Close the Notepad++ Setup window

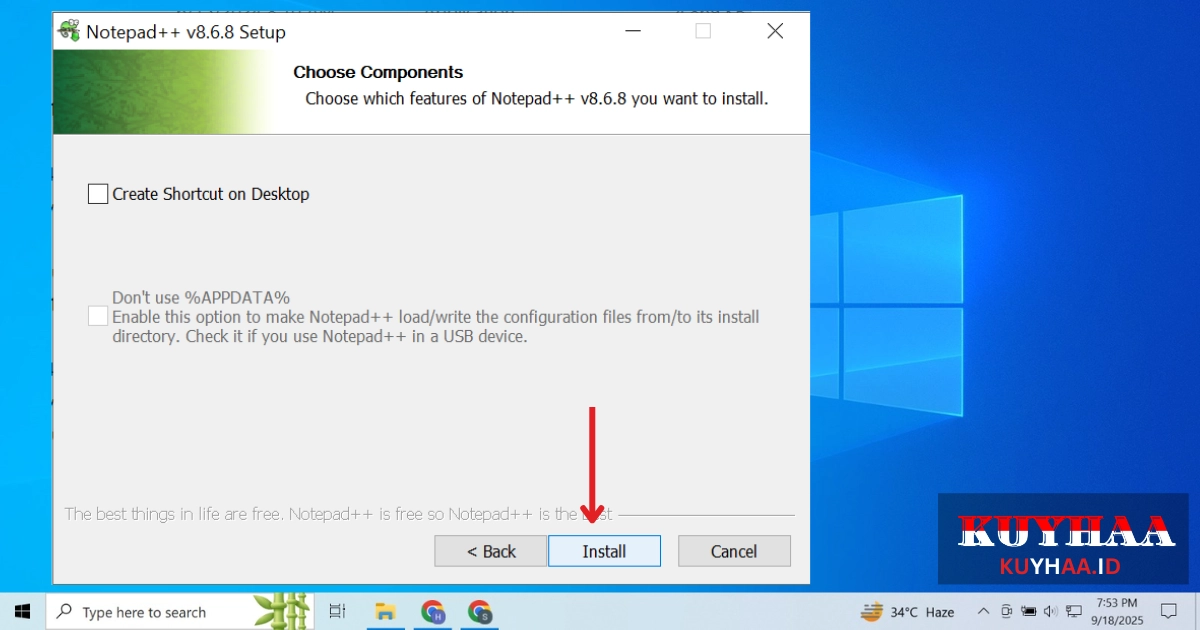pyautogui.click(x=775, y=31)
